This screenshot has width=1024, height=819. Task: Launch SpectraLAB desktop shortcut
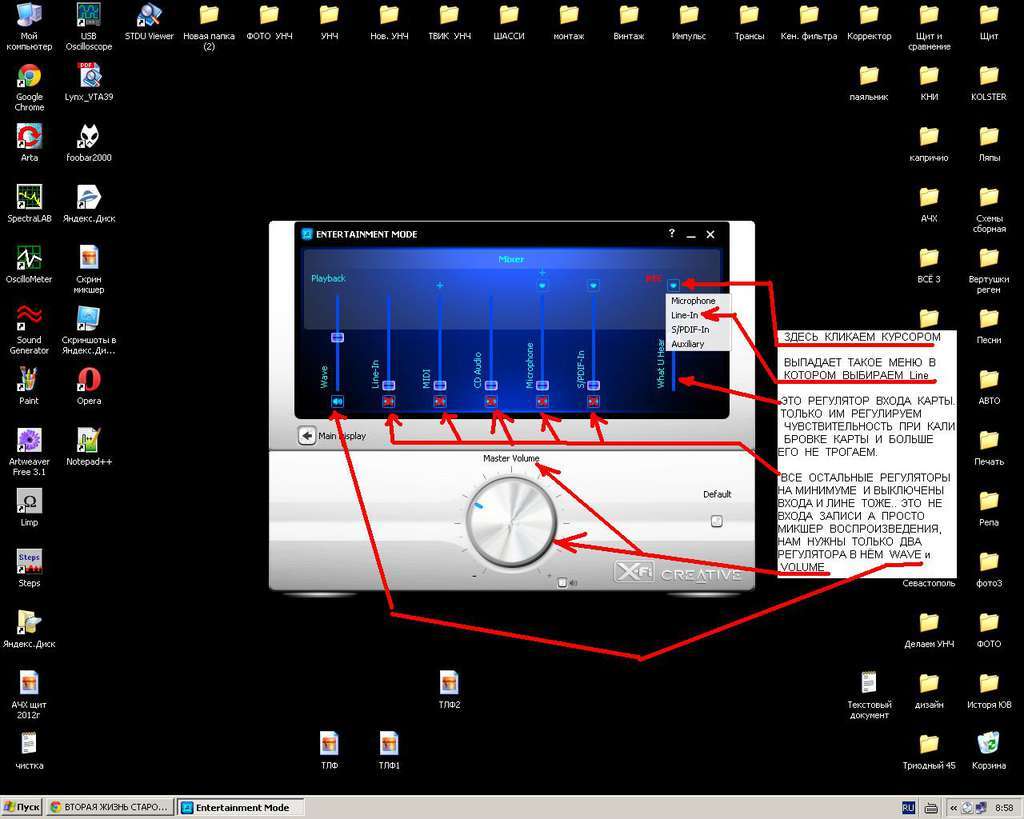coord(29,204)
